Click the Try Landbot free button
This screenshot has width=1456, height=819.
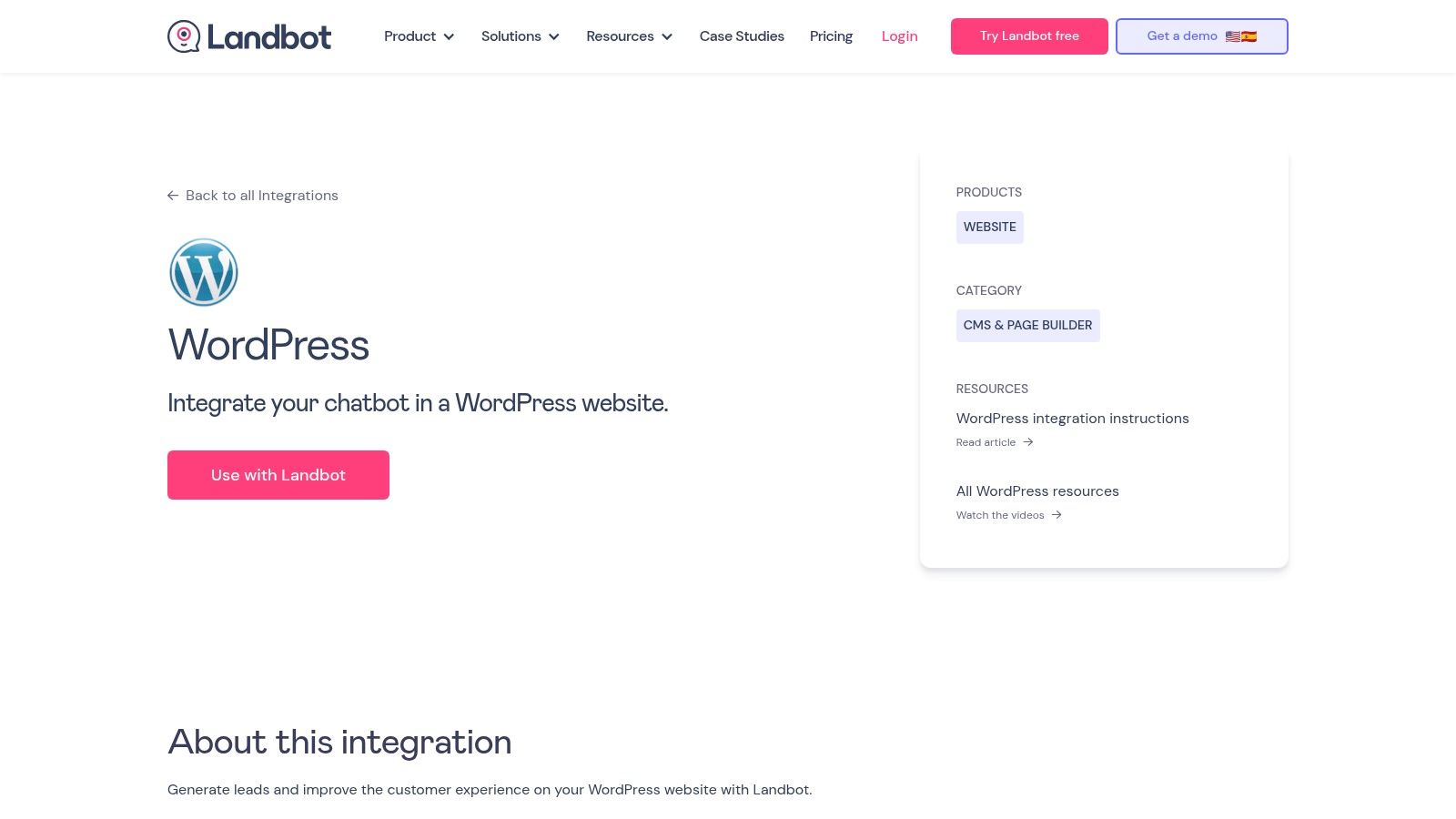pyautogui.click(x=1029, y=36)
